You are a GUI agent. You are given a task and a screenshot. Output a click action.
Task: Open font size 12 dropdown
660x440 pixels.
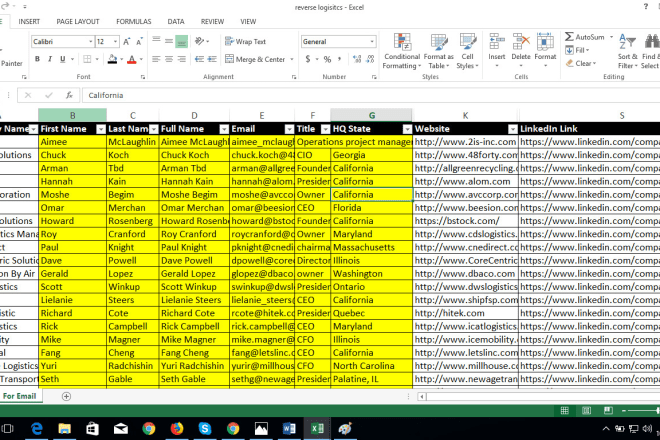coord(115,41)
